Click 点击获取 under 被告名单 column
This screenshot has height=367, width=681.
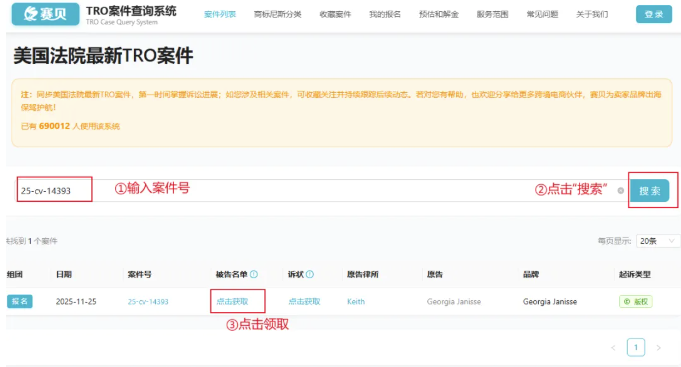[x=232, y=301]
